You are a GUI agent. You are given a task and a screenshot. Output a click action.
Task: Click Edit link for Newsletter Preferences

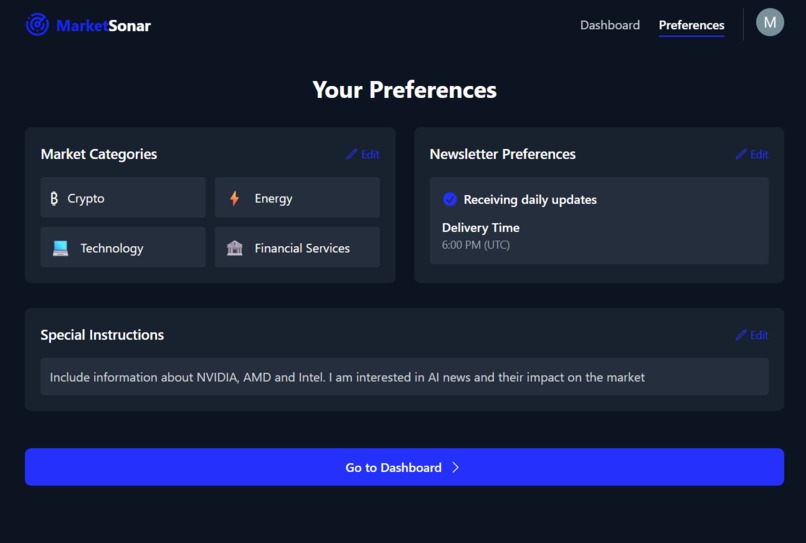(x=759, y=154)
